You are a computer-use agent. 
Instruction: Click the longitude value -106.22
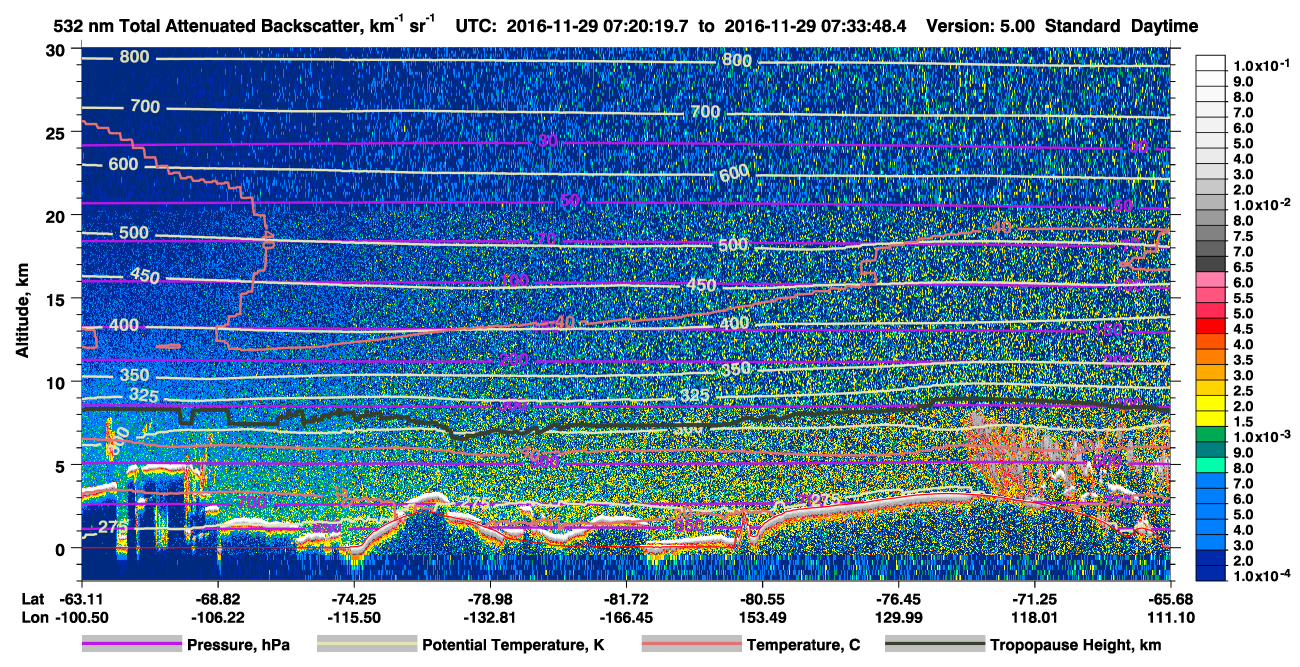(217, 618)
